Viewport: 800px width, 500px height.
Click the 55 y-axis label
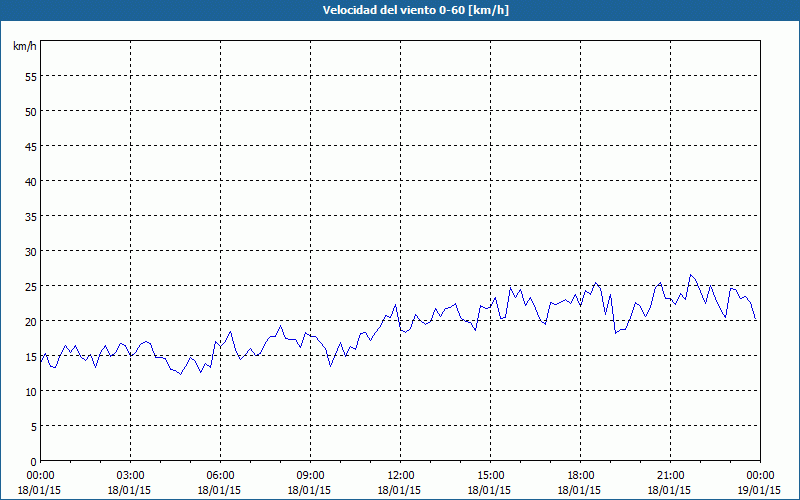(x=31, y=77)
